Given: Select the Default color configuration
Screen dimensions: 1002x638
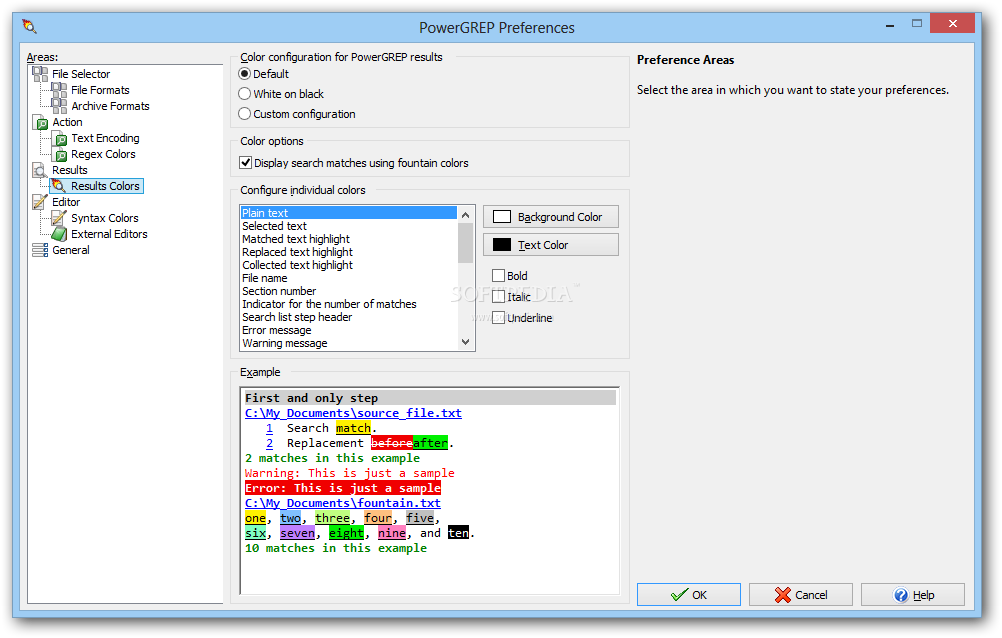Looking at the screenshot, I should click(245, 74).
